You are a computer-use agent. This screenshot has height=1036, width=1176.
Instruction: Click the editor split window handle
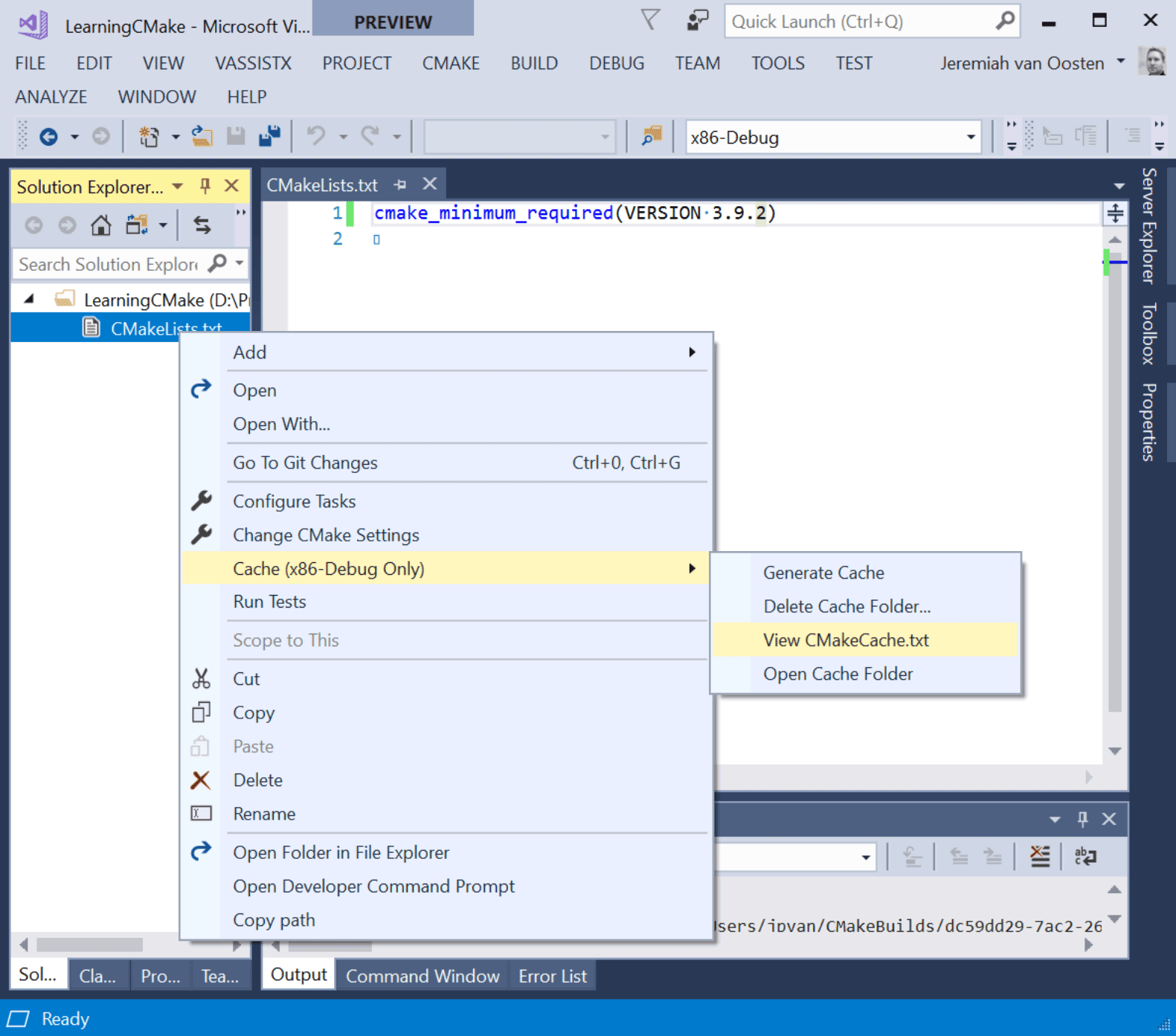point(1114,214)
